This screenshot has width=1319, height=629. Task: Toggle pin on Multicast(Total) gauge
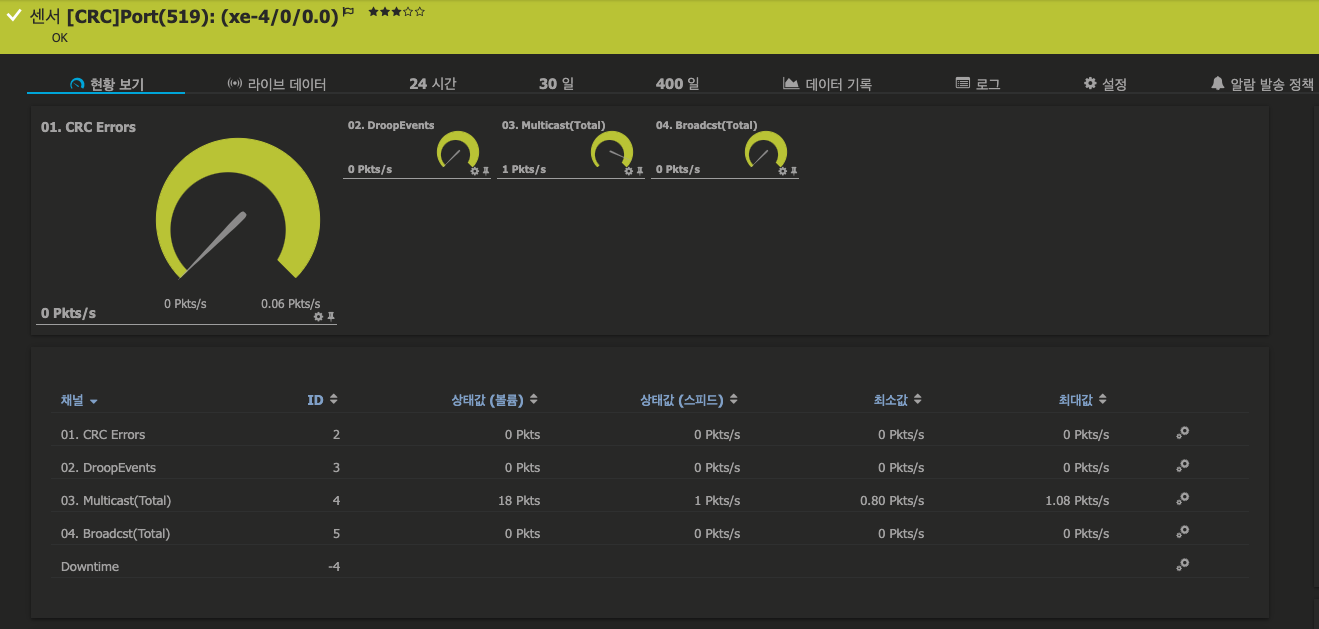[640, 171]
